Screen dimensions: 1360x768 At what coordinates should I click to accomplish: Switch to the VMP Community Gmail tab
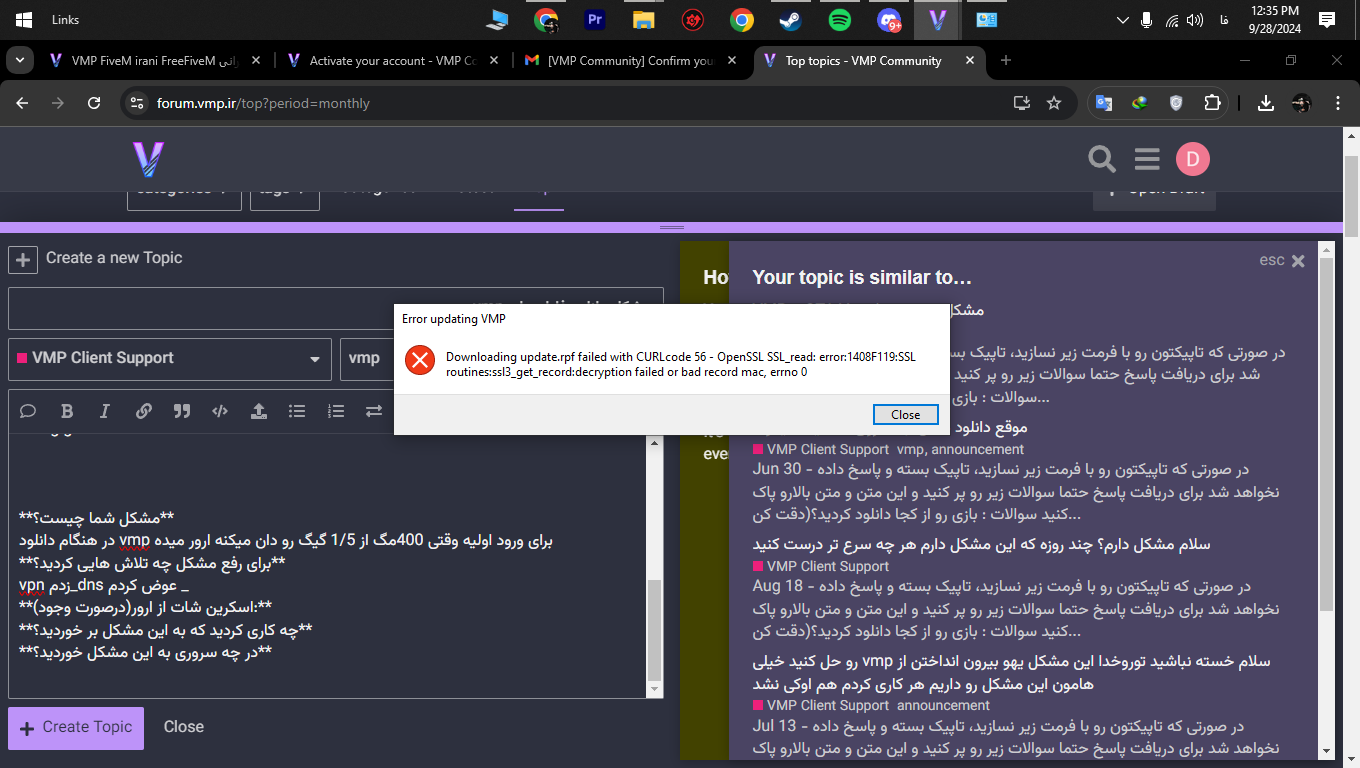[x=620, y=61]
